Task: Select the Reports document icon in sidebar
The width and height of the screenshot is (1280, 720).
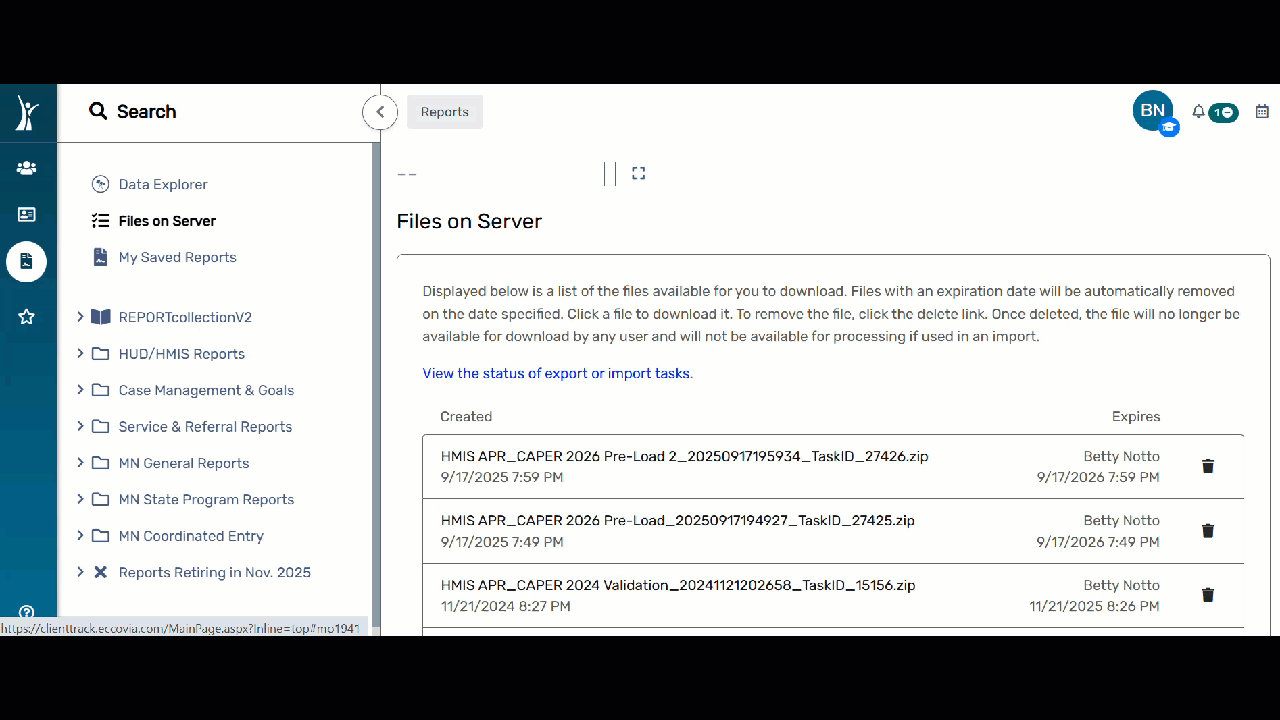Action: [x=27, y=261]
